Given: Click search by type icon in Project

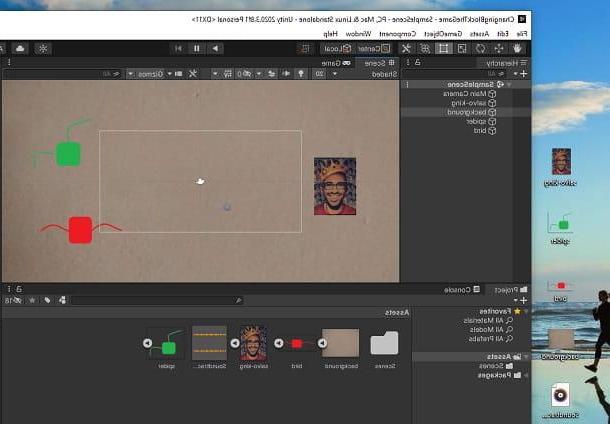Looking at the screenshot, I should [62, 300].
